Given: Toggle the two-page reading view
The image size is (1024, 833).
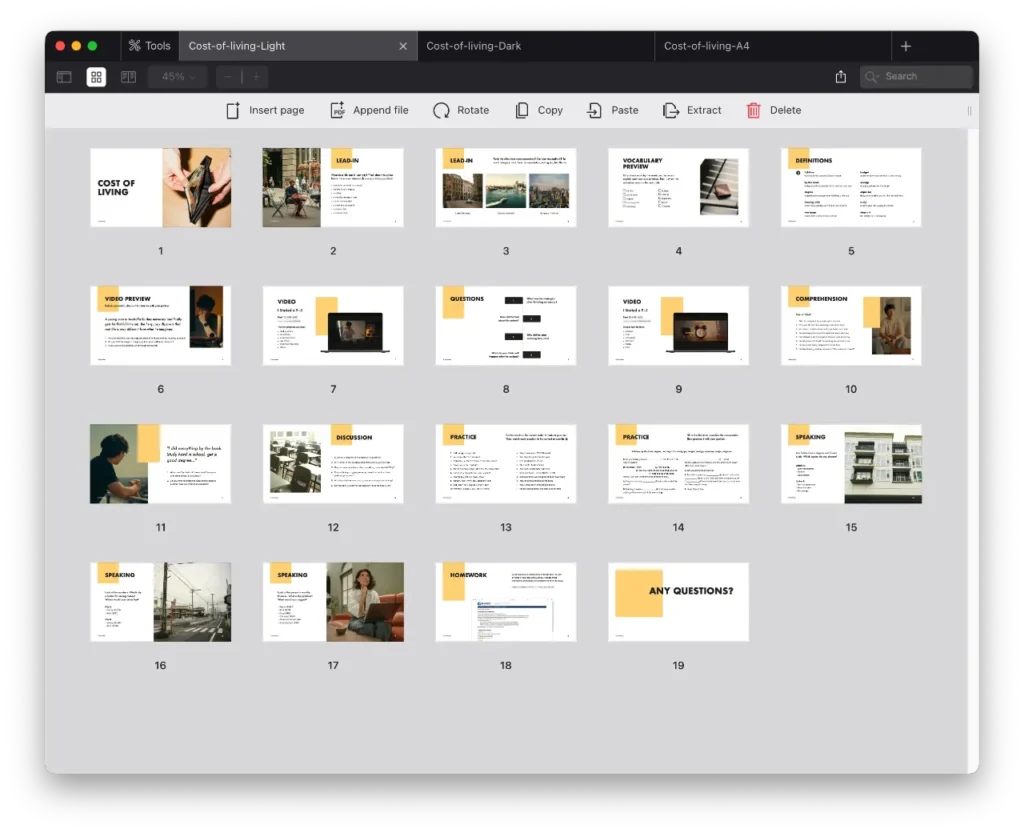Looking at the screenshot, I should click(128, 77).
